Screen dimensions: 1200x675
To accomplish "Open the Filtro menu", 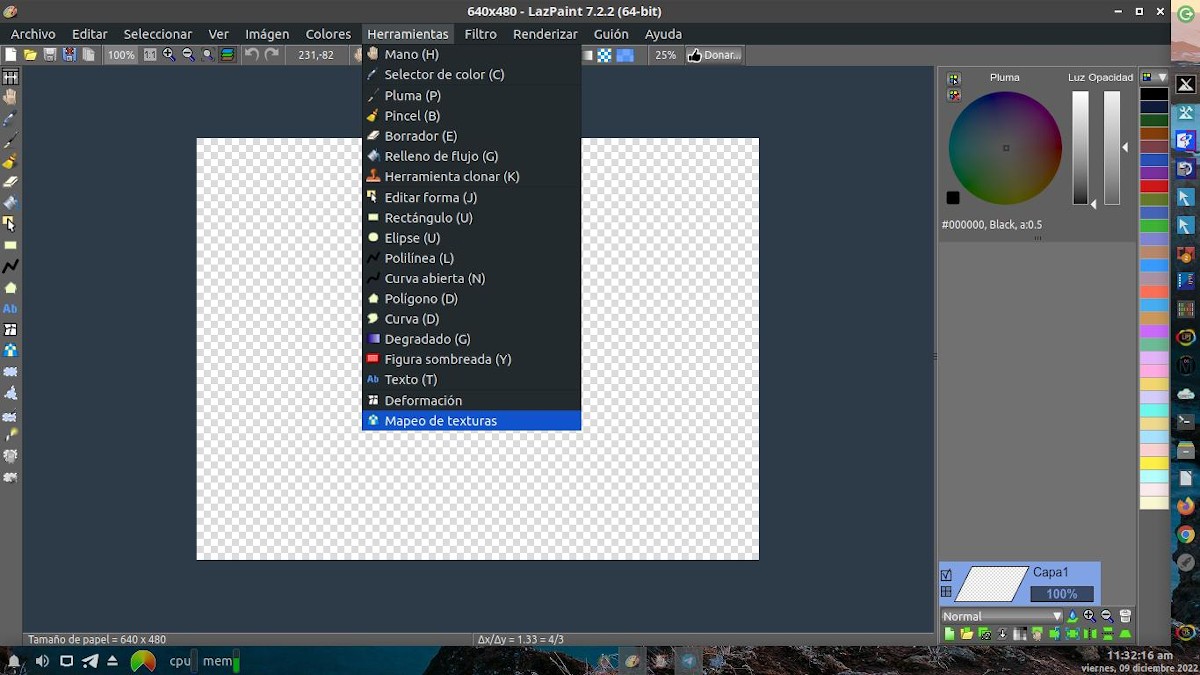I will [x=480, y=34].
